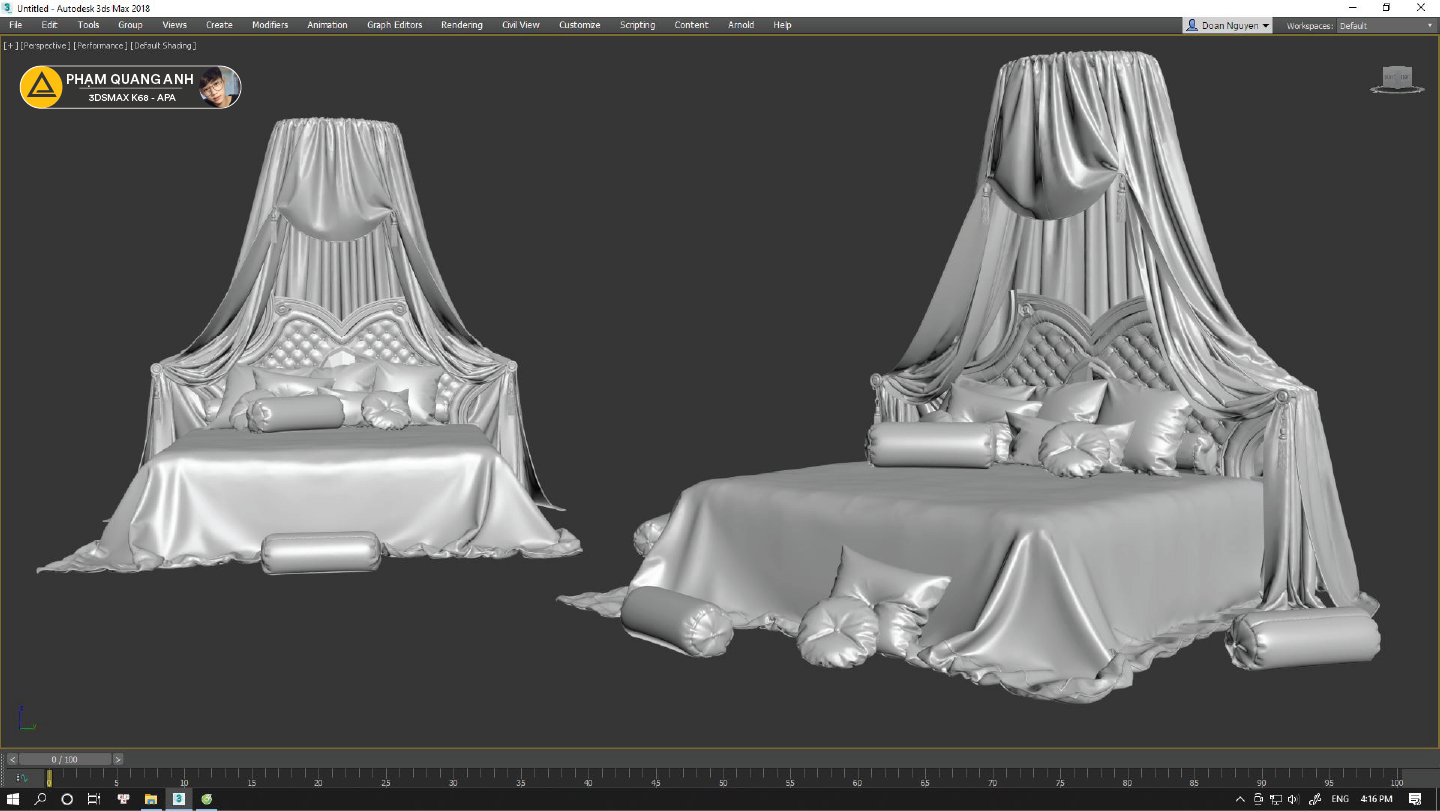Open the Modifiers menu

coord(270,25)
